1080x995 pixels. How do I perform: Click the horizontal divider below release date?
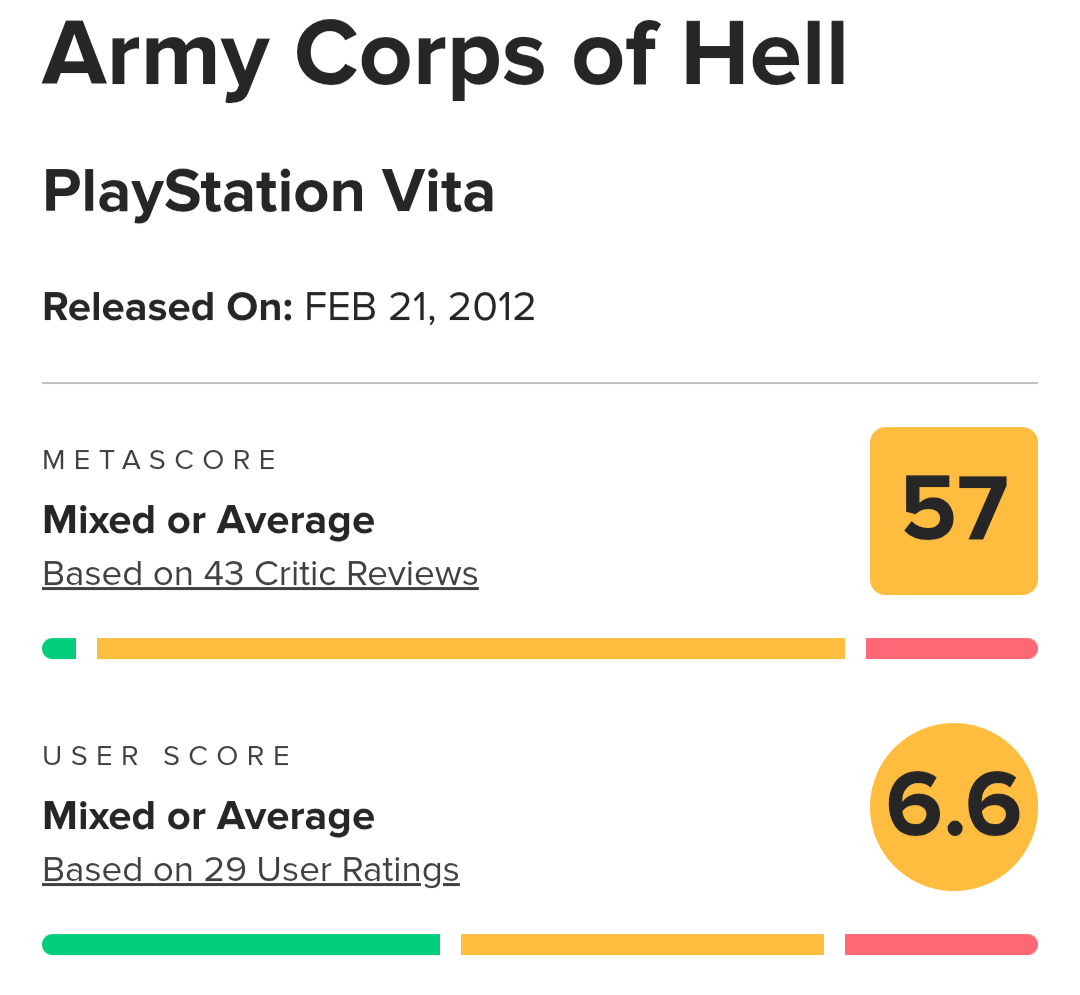click(540, 383)
